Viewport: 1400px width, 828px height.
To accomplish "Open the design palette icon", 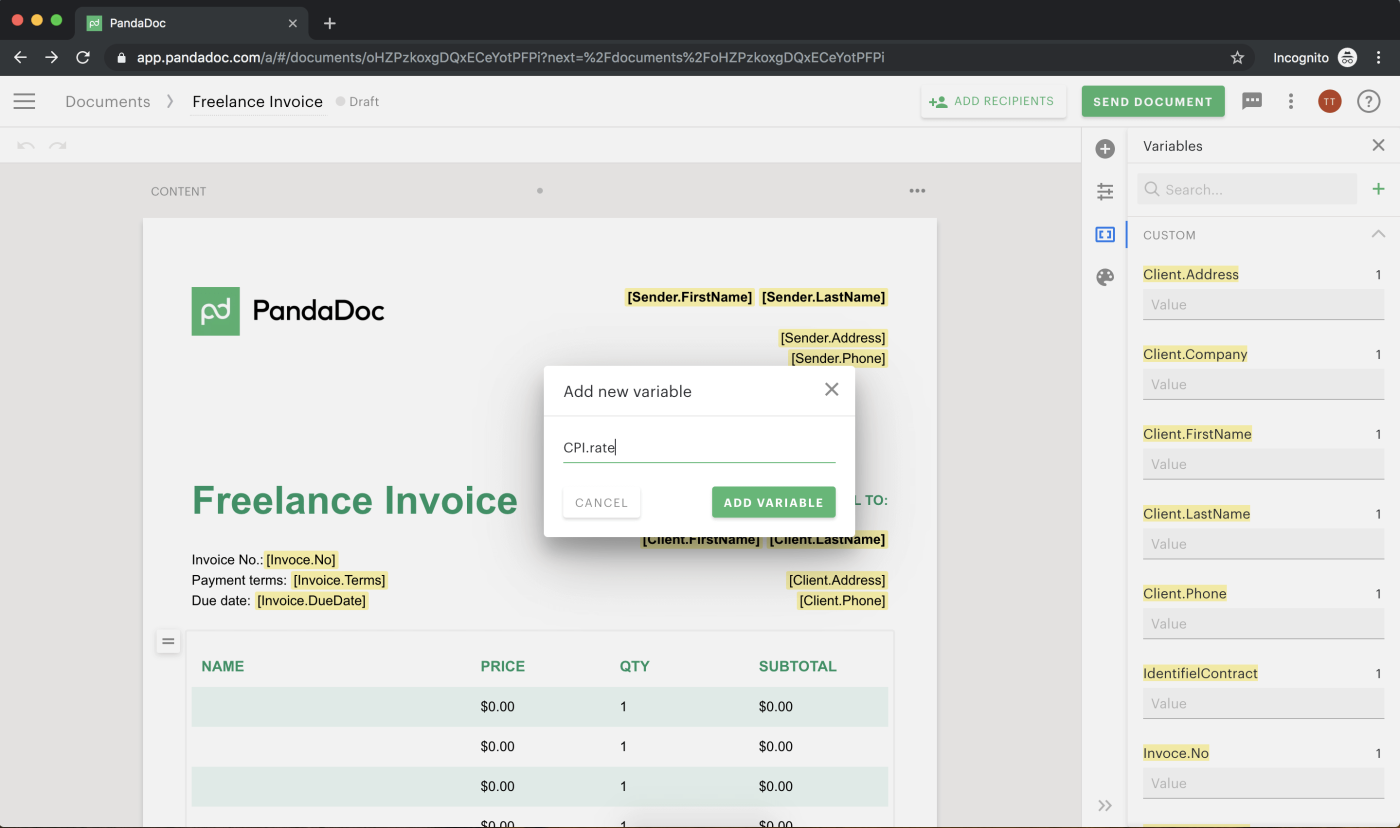I will point(1105,277).
